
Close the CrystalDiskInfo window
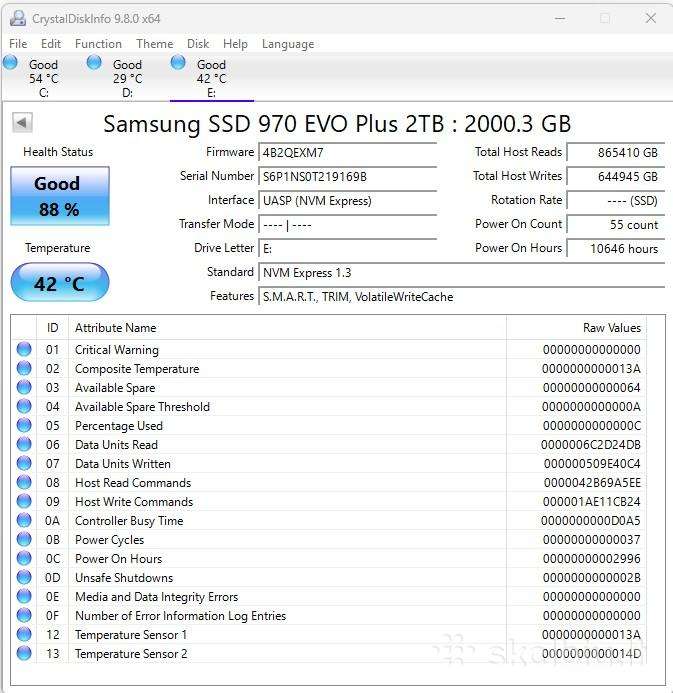[x=650, y=18]
